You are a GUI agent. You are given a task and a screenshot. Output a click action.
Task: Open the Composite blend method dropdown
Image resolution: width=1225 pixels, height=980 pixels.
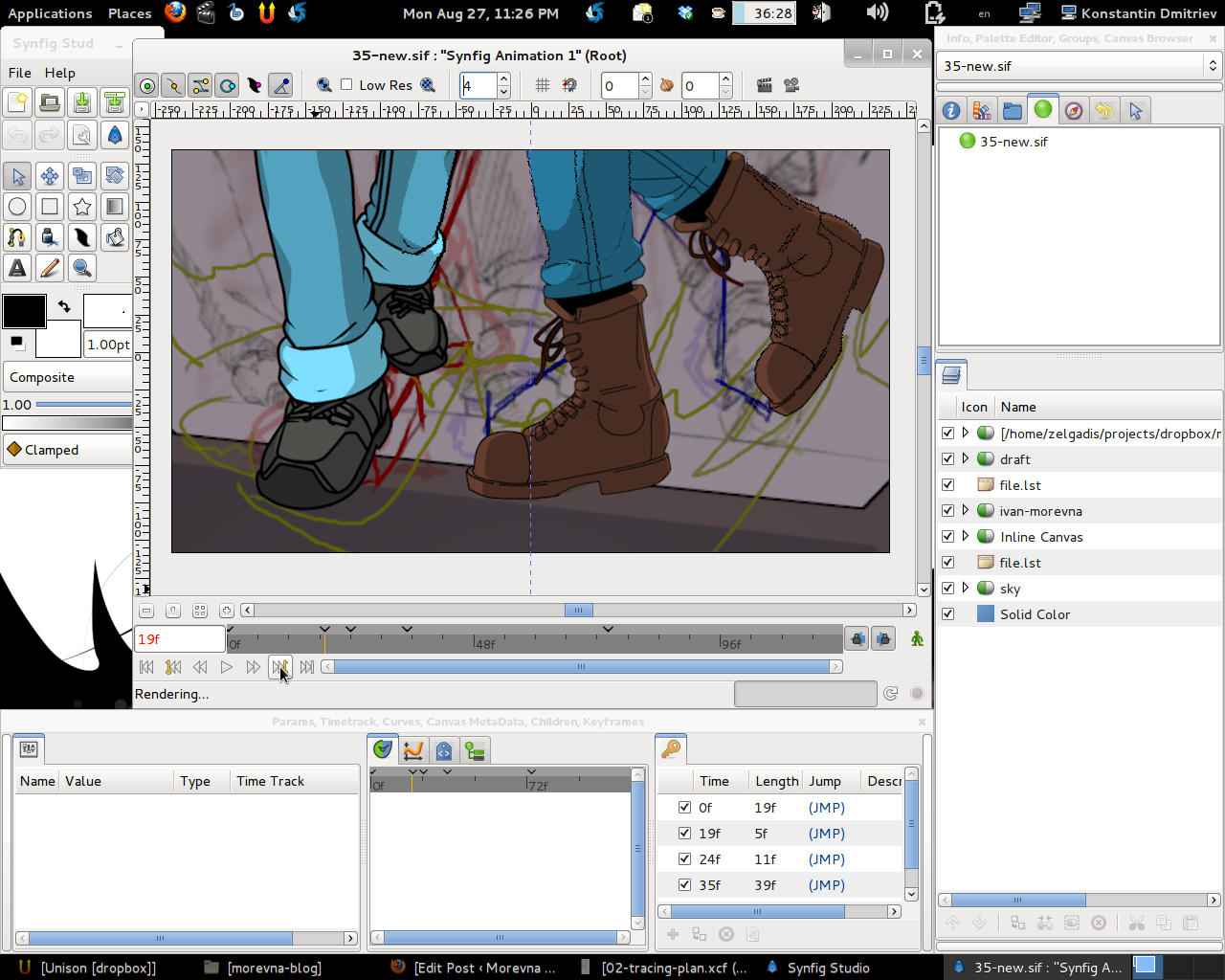(x=67, y=377)
